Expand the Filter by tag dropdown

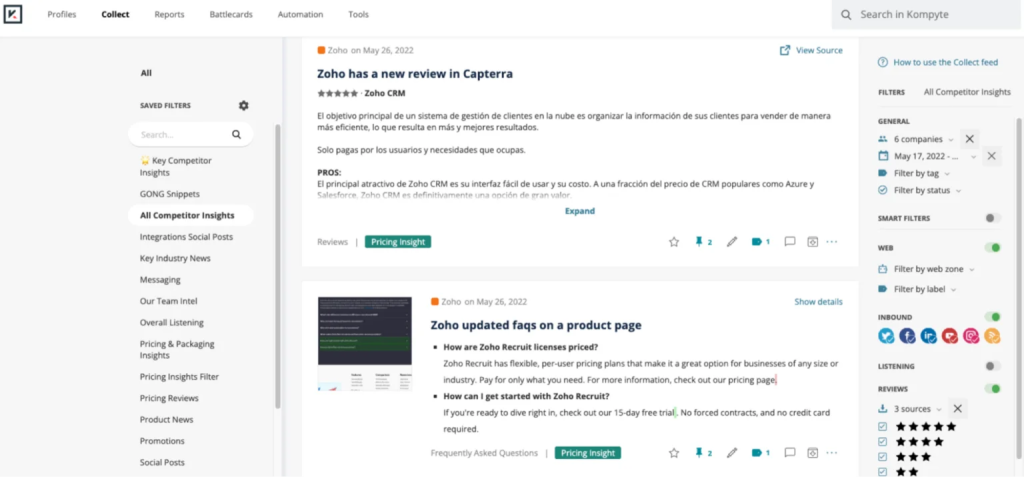click(921, 173)
